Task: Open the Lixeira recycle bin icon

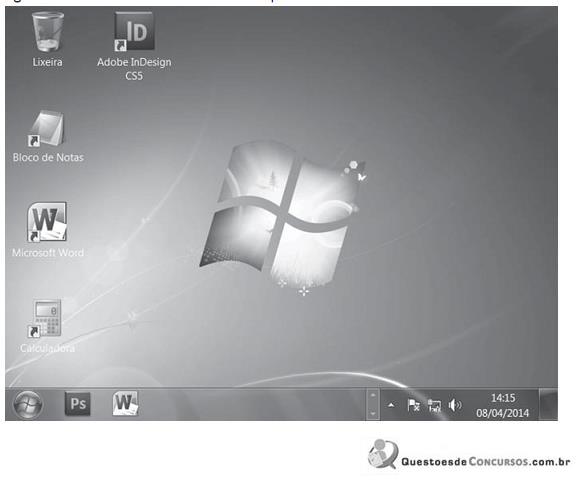Action: tap(48, 31)
